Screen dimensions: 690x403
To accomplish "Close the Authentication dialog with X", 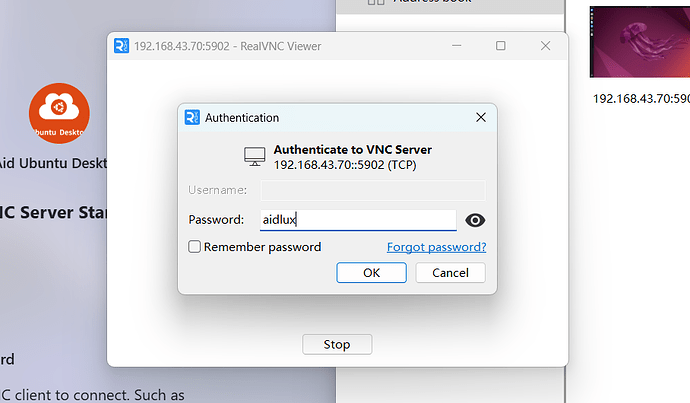I will click(480, 118).
